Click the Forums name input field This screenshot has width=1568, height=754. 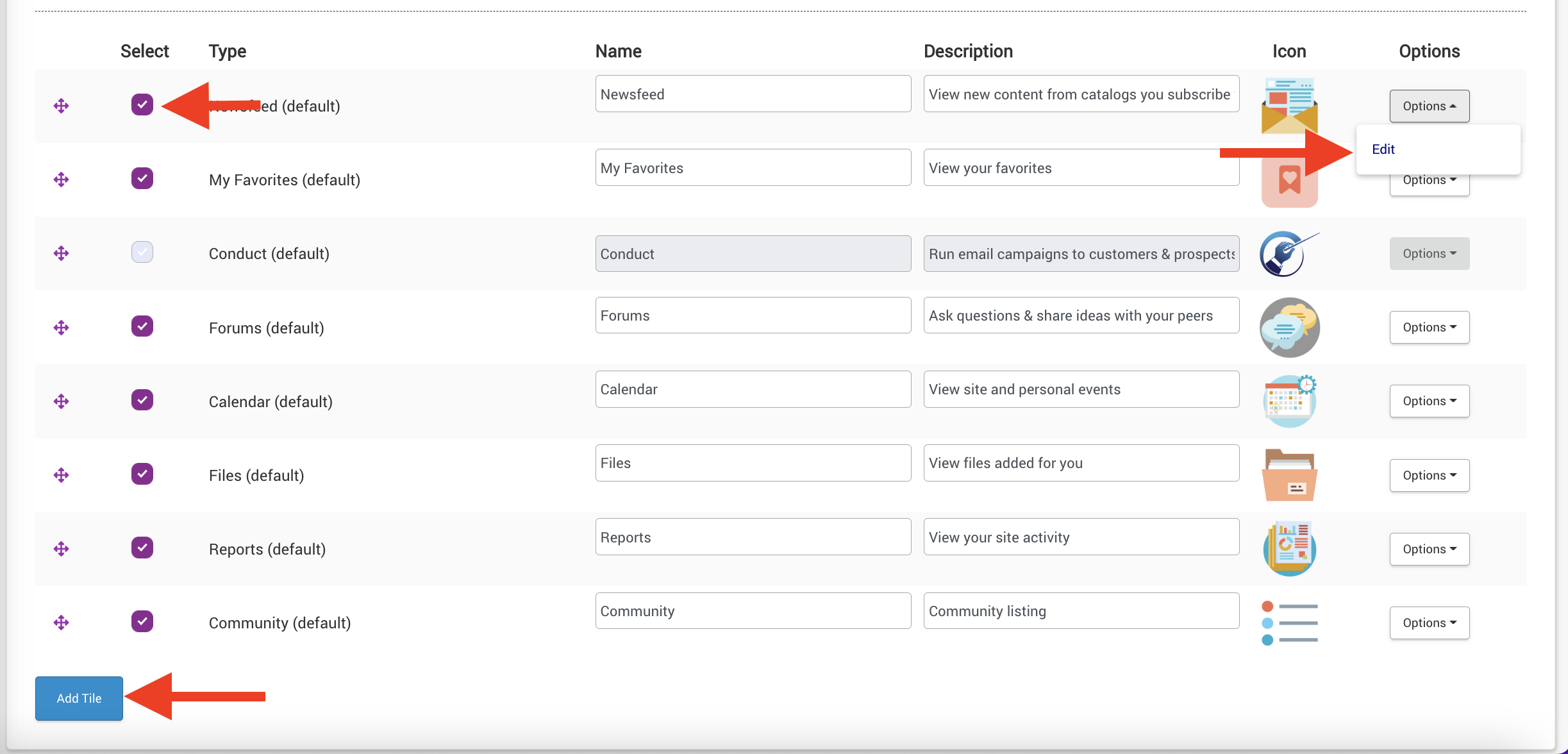753,315
